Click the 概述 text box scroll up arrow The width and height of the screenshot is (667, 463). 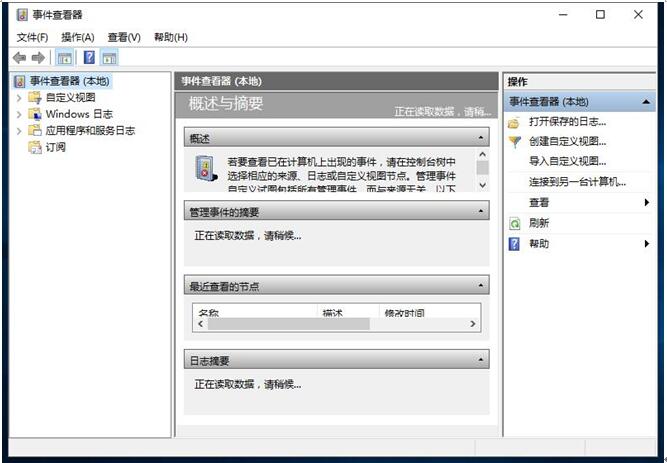(x=482, y=154)
